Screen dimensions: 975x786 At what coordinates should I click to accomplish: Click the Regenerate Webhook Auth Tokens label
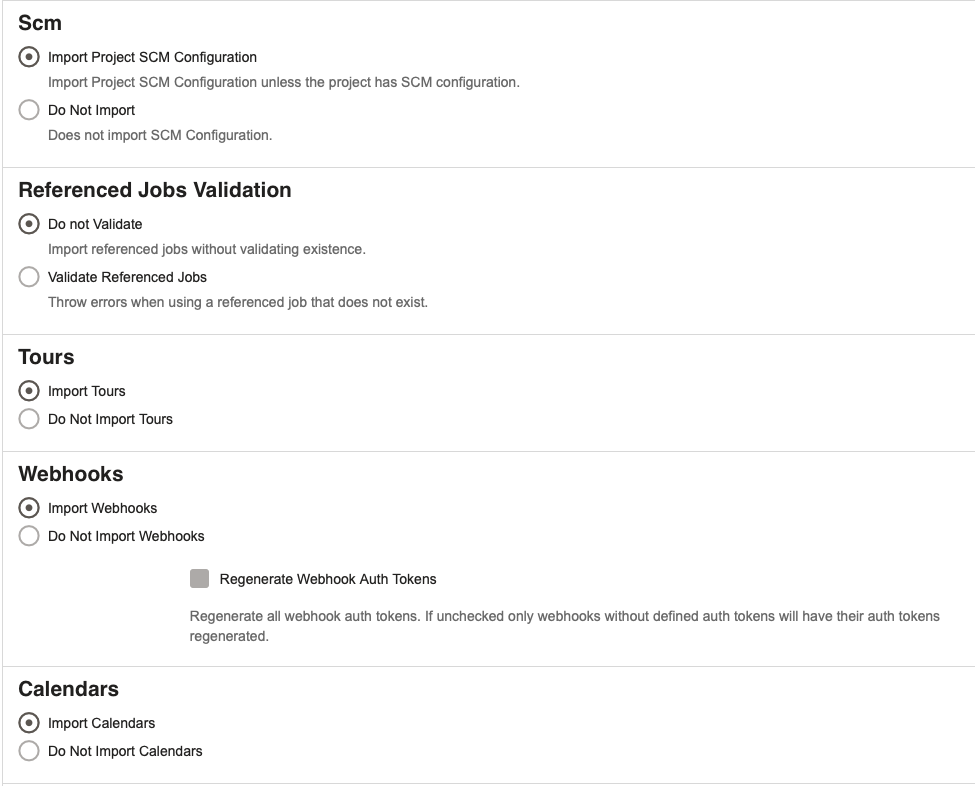328,579
